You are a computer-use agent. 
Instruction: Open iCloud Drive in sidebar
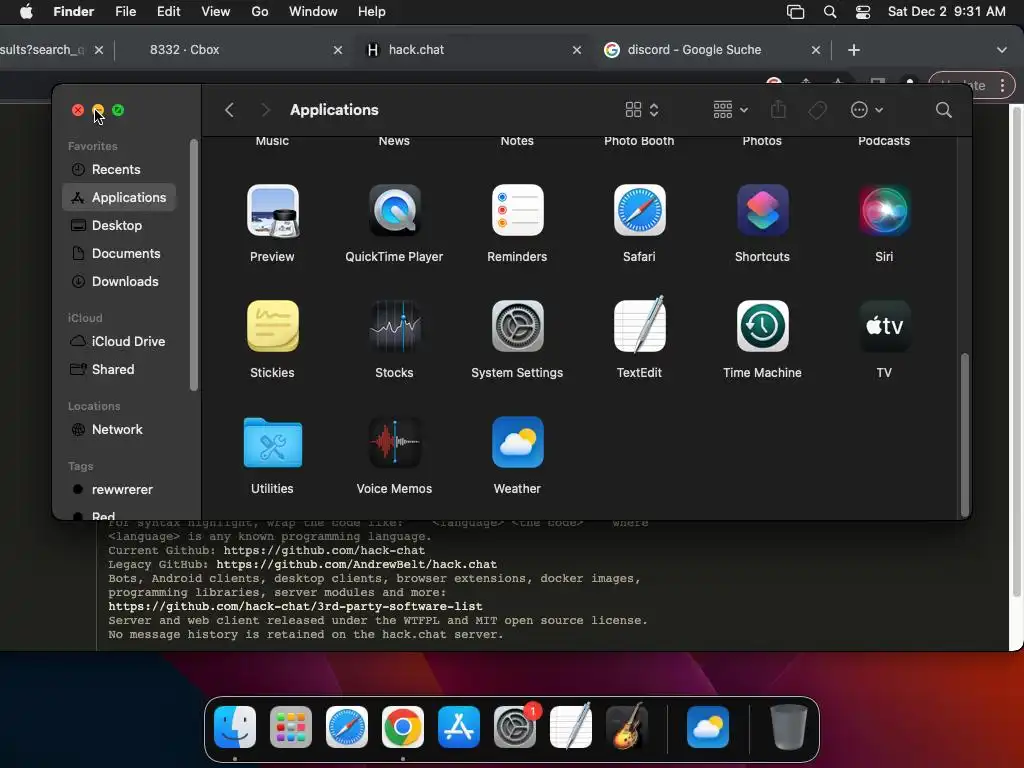tap(119, 342)
